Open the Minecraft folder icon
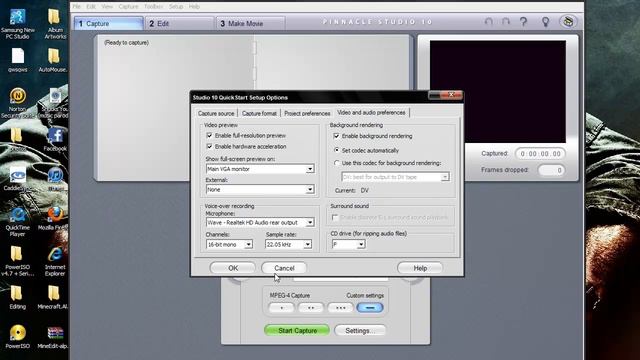The height and width of the screenshot is (360, 640). (x=53, y=298)
